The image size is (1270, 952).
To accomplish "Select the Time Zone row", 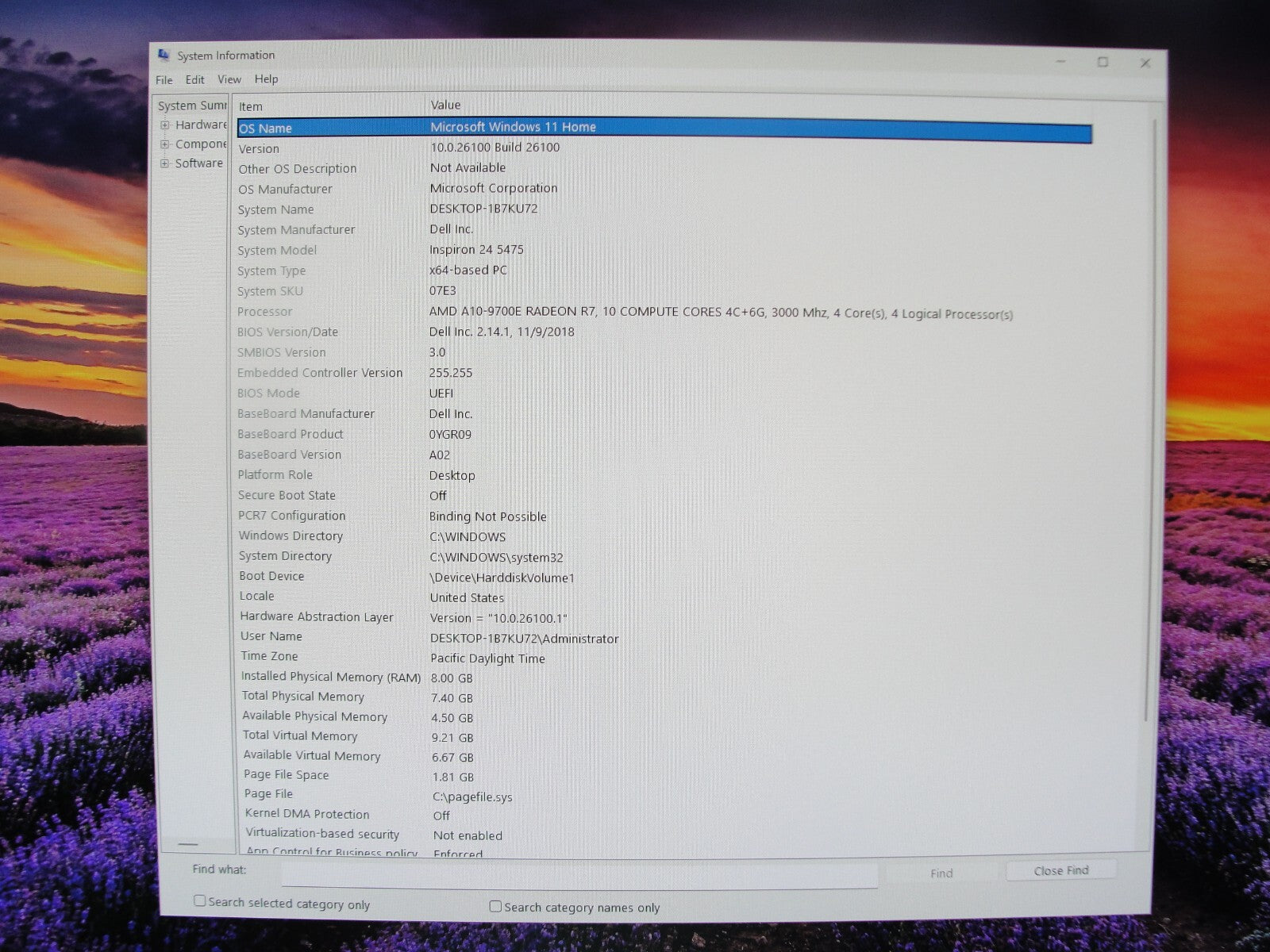I will tap(664, 657).
